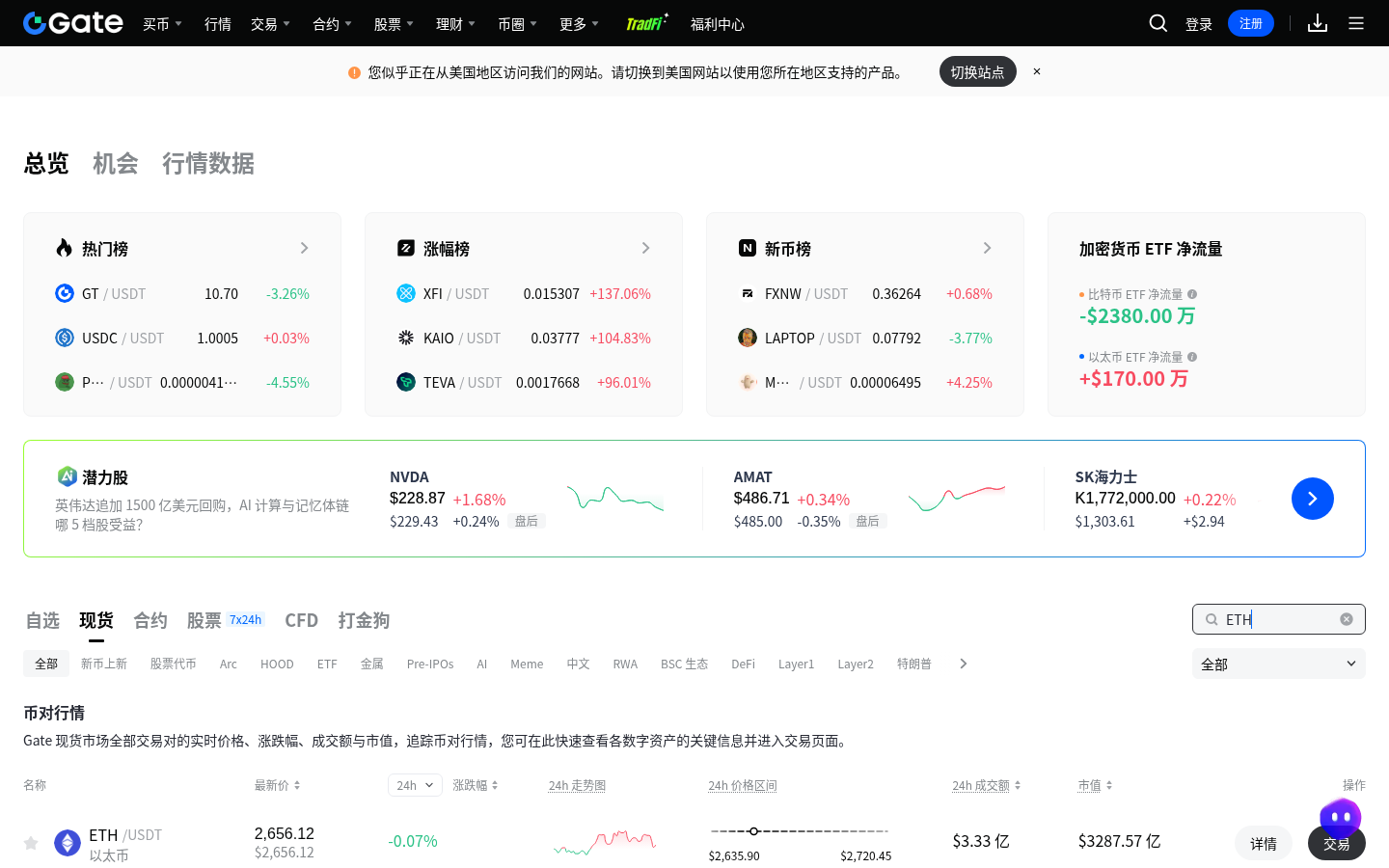The image size is (1389, 868).
Task: Expand 涨幅榜 with its chevron
Action: tap(645, 248)
